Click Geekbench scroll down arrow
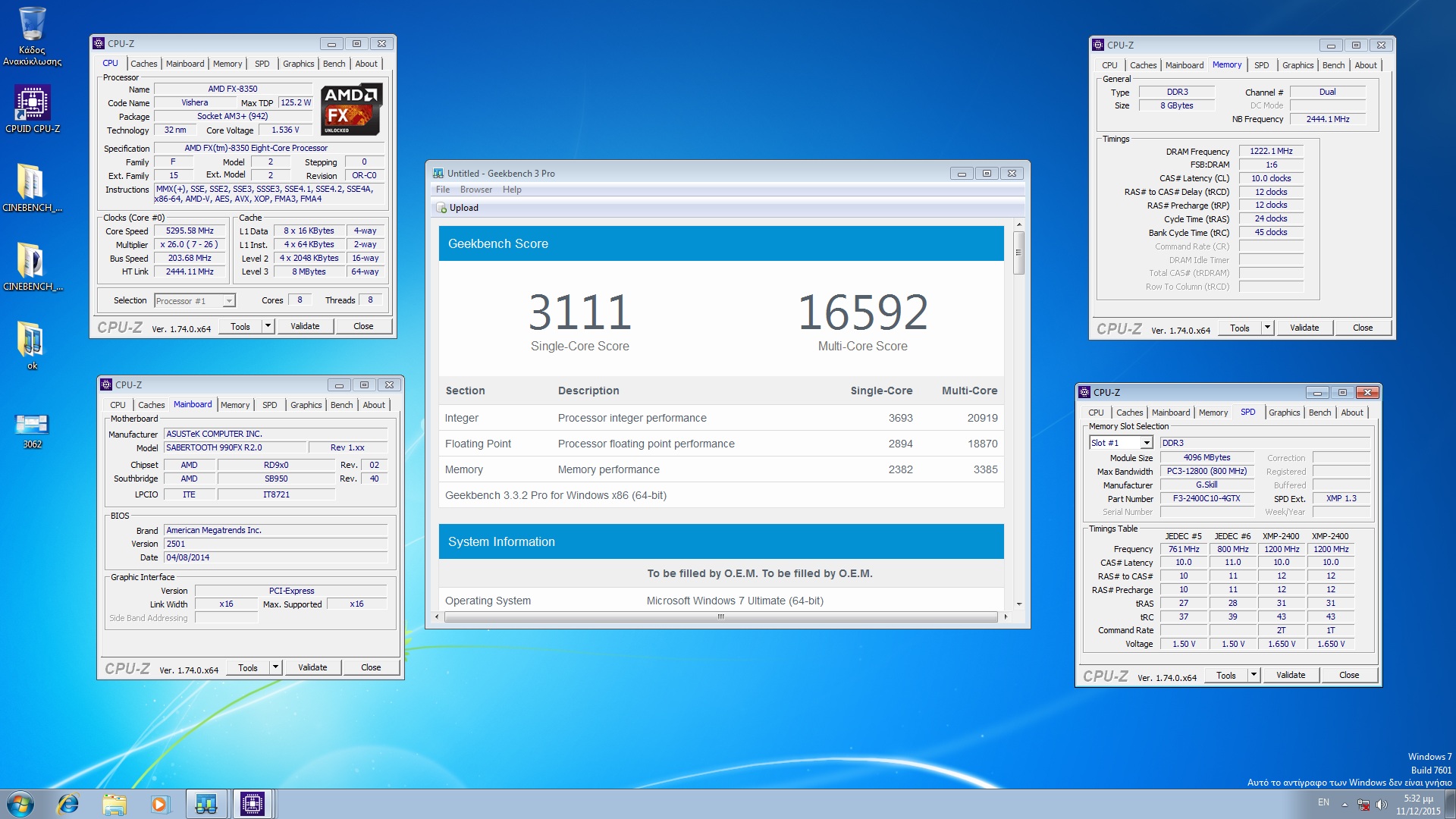Image resolution: width=1456 pixels, height=819 pixels. (x=1018, y=604)
